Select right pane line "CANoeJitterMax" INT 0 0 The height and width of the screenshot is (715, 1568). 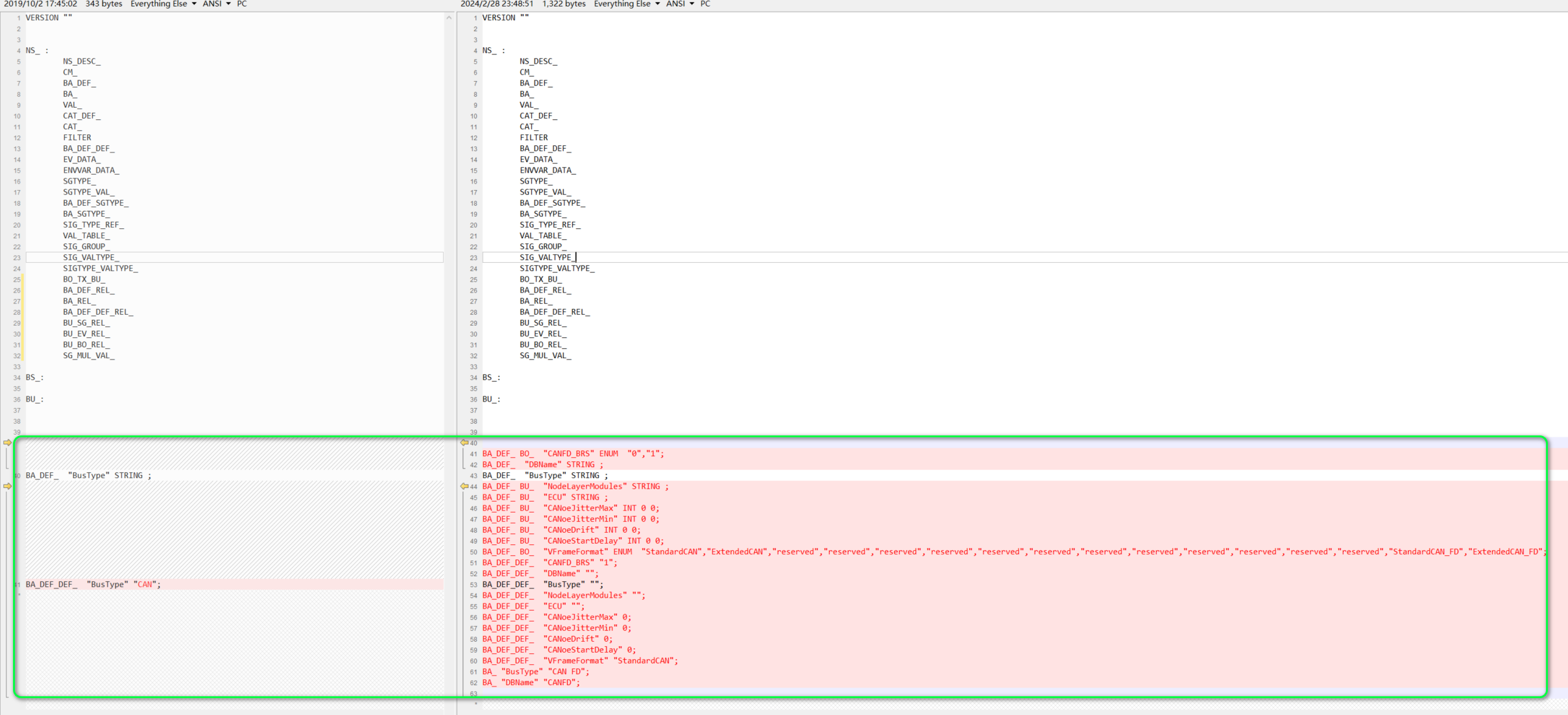[x=571, y=508]
